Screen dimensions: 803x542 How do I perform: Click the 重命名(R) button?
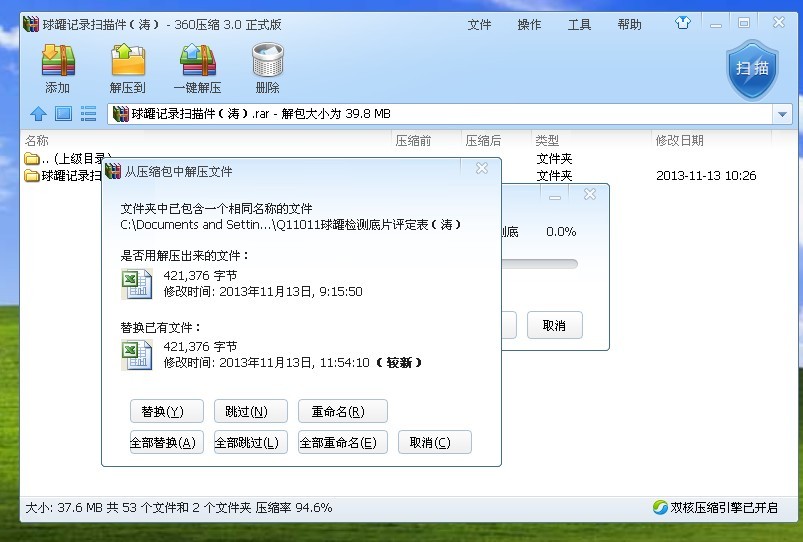[x=343, y=411]
